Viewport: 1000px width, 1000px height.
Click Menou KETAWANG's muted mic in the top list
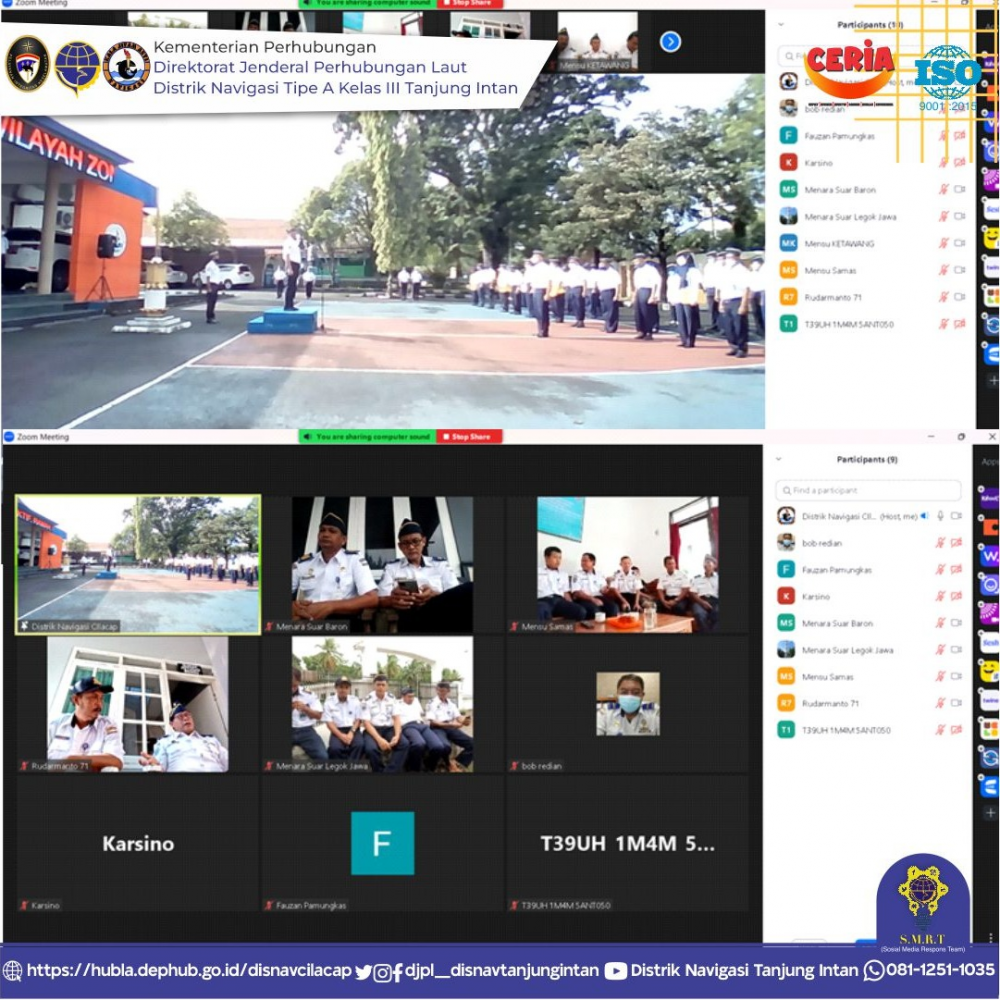click(x=943, y=243)
